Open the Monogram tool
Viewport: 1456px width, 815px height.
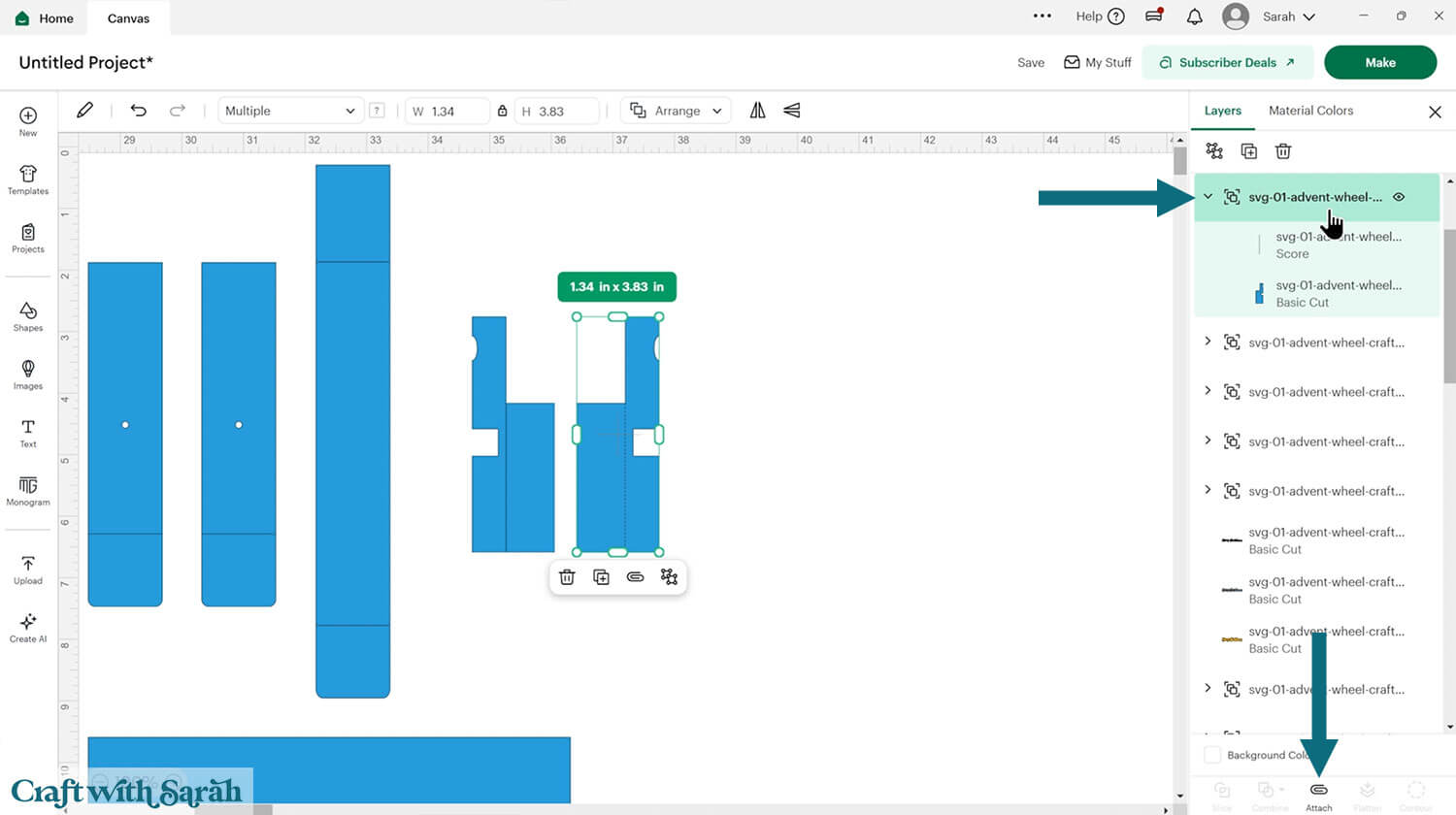[x=28, y=491]
